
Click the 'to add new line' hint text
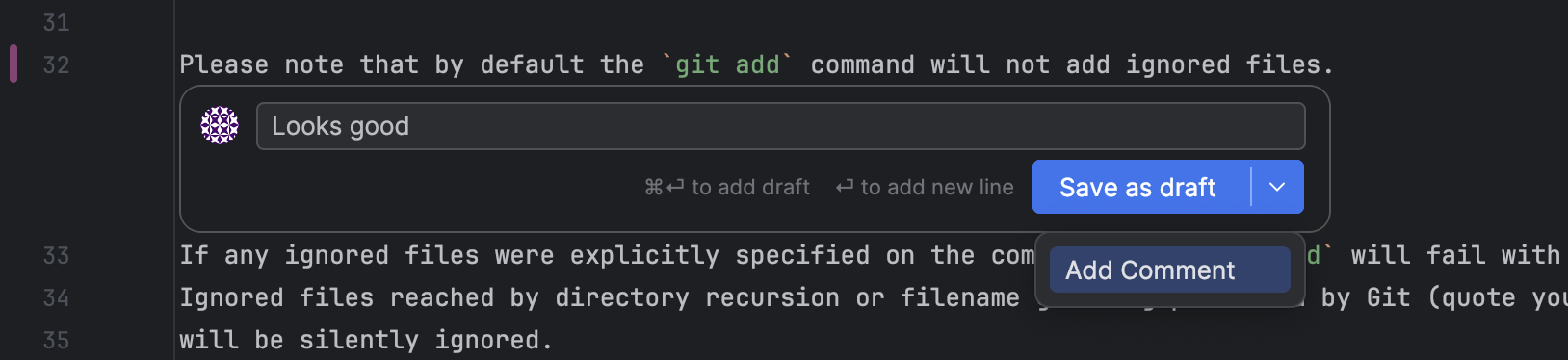point(937,187)
